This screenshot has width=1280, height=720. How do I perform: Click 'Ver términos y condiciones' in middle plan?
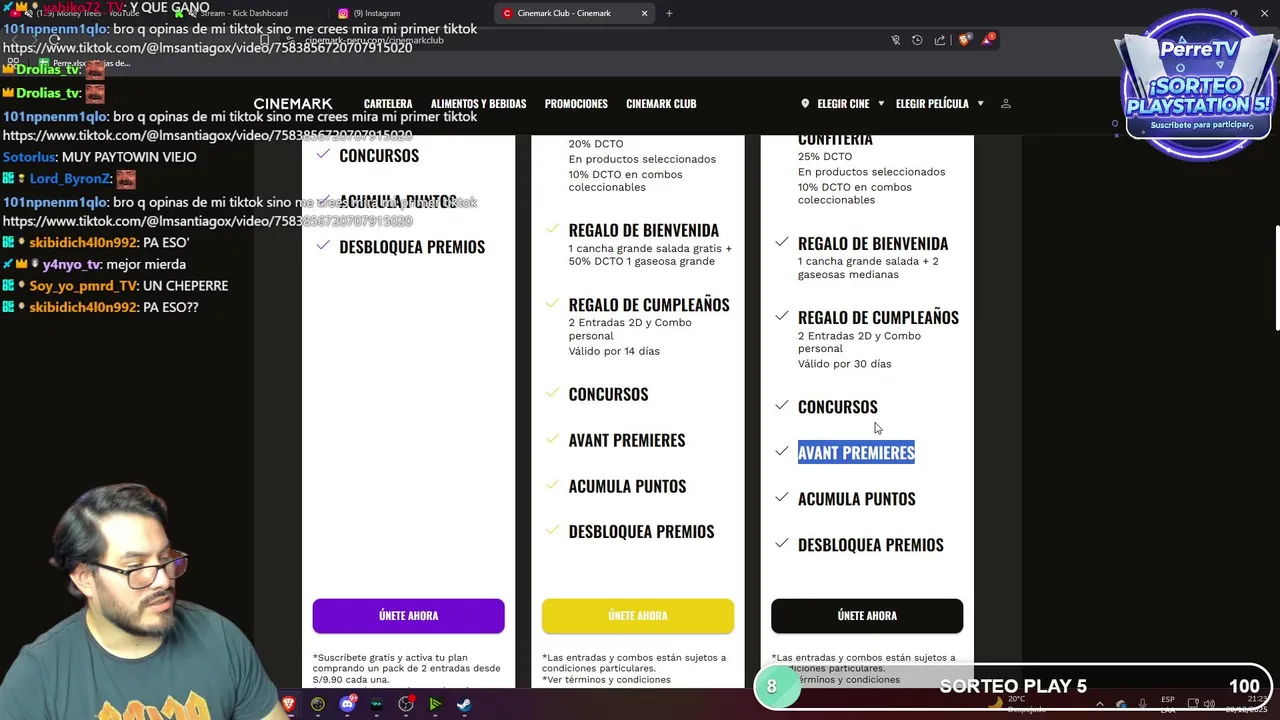click(606, 680)
